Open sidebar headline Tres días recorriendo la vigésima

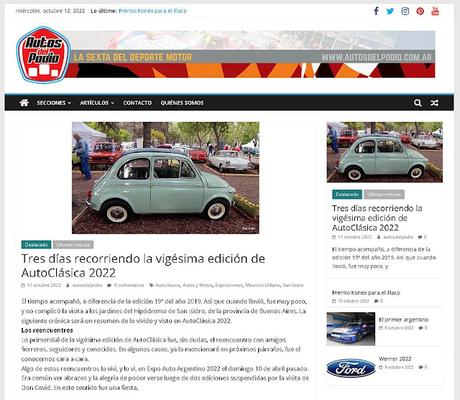pyautogui.click(x=377, y=218)
